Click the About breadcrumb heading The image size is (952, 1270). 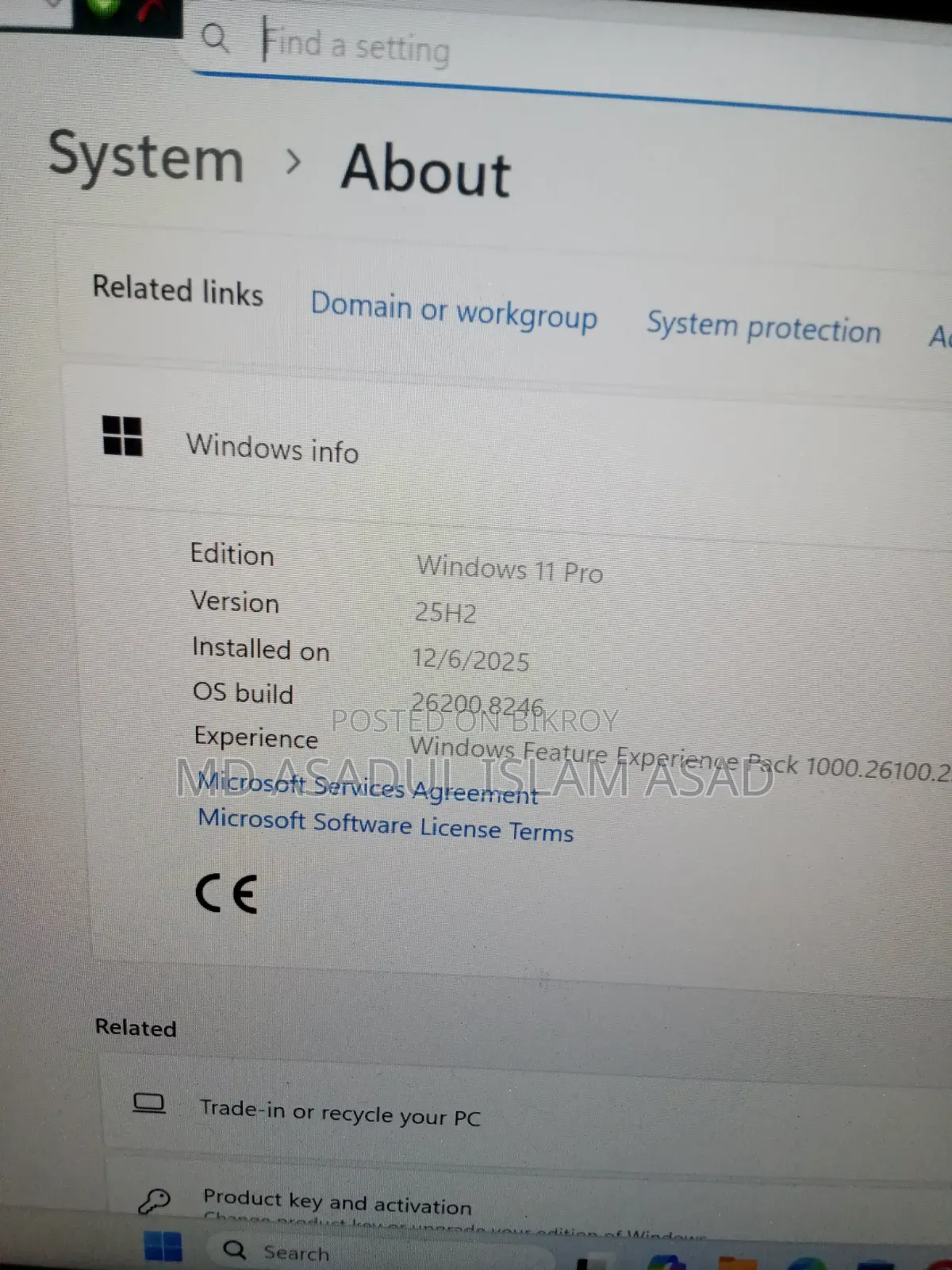tap(426, 170)
